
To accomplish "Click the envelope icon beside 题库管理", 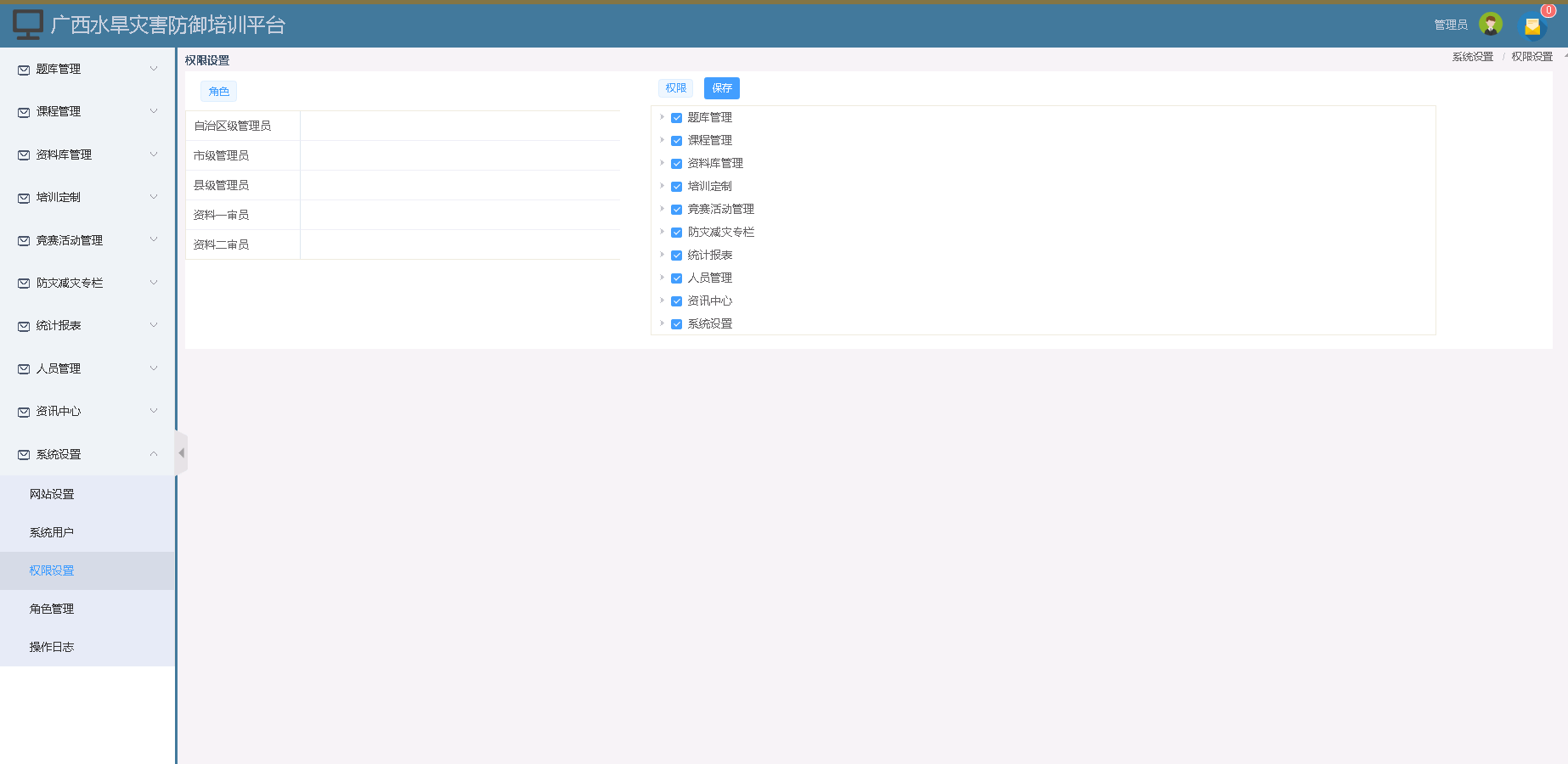I will coord(24,70).
